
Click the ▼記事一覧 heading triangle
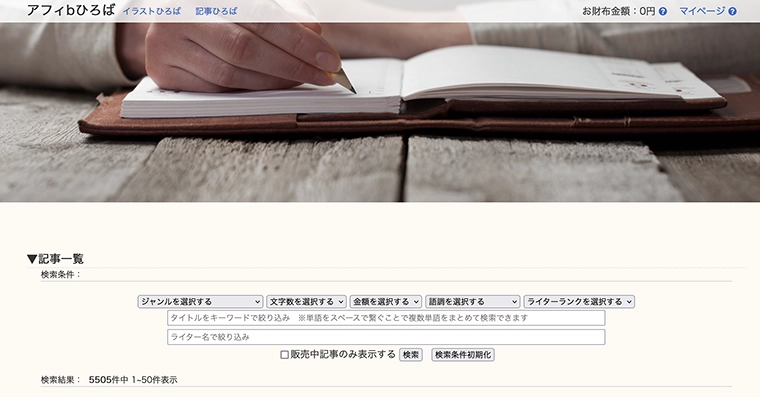(32, 259)
